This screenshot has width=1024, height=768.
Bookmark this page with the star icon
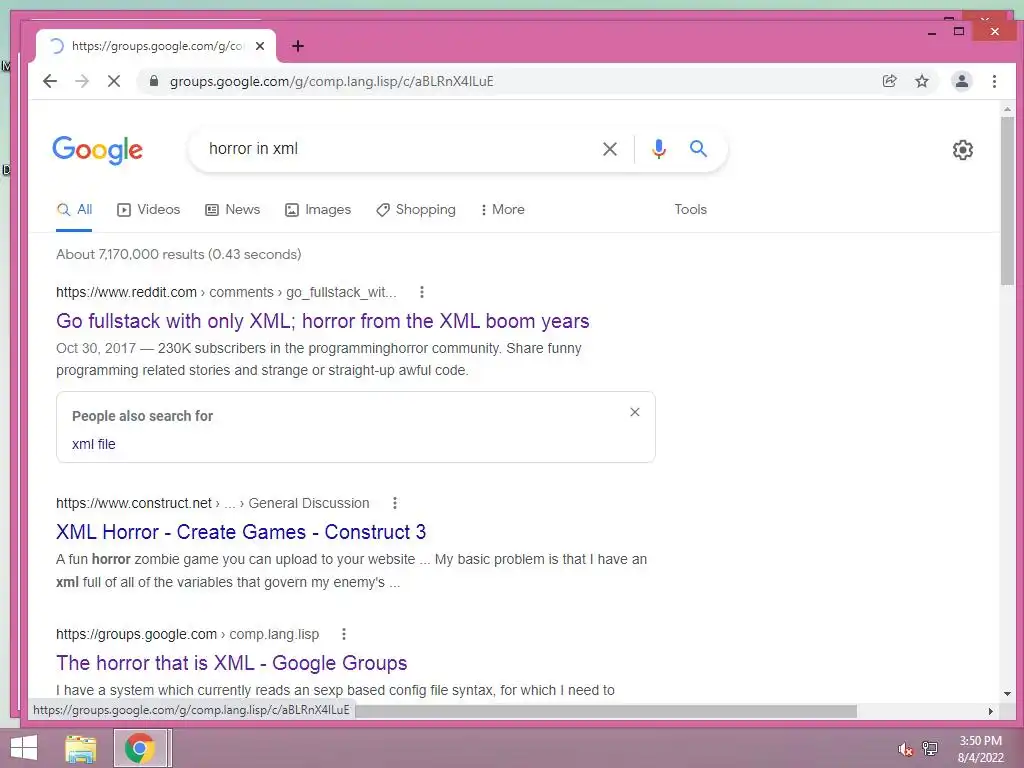[x=921, y=81]
